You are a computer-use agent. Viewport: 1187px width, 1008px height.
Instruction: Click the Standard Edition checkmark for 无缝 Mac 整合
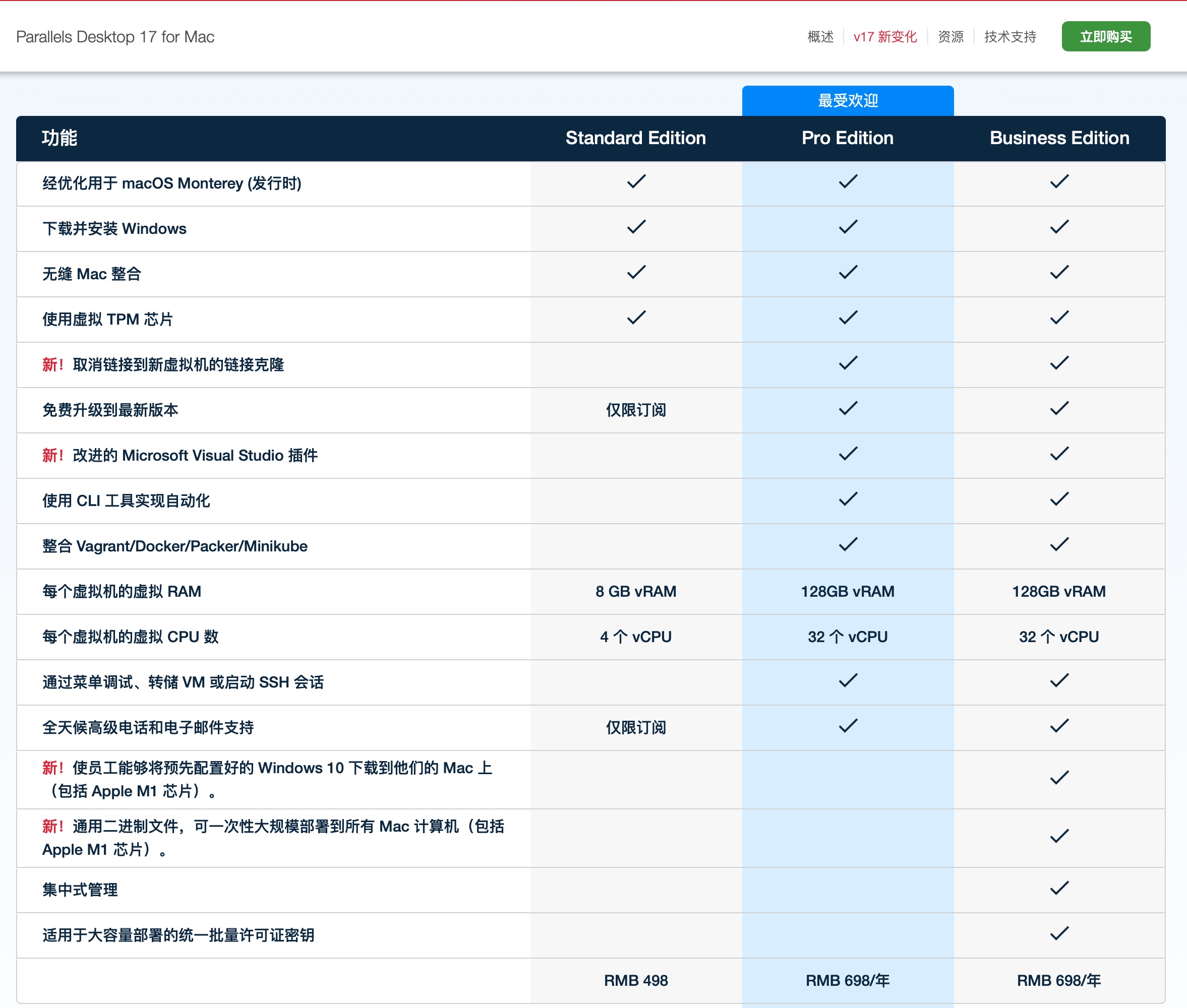pyautogui.click(x=635, y=273)
